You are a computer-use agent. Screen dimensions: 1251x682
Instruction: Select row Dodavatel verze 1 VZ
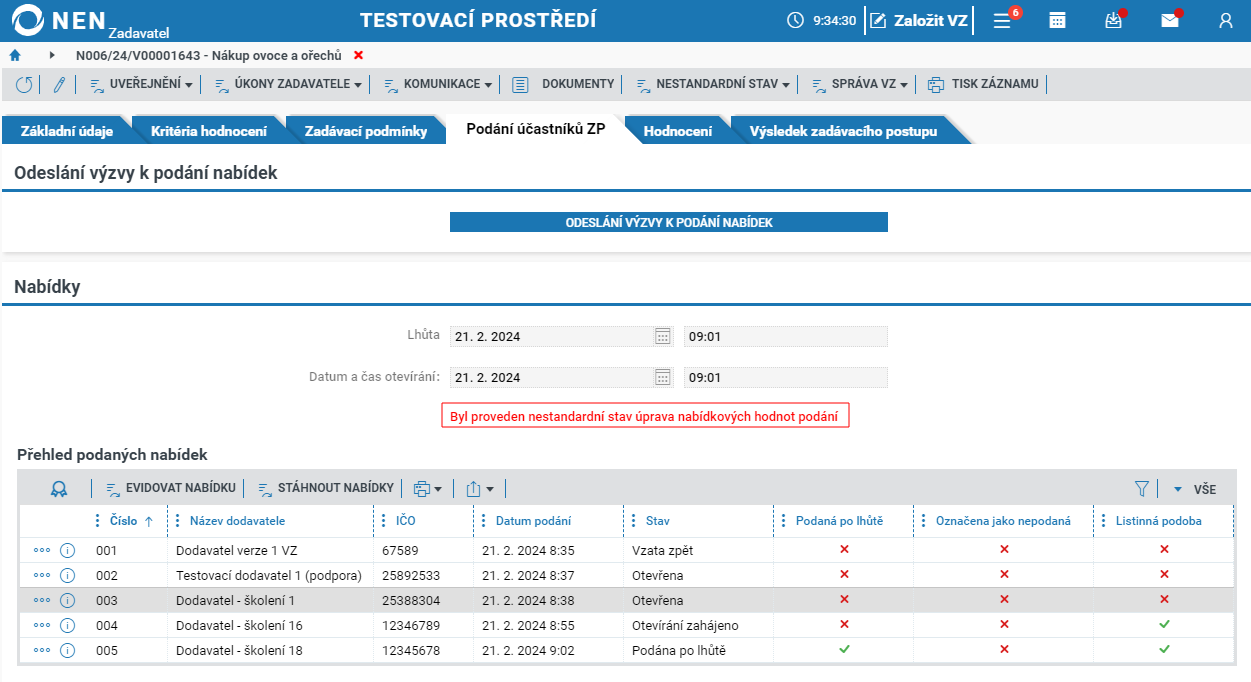point(627,550)
